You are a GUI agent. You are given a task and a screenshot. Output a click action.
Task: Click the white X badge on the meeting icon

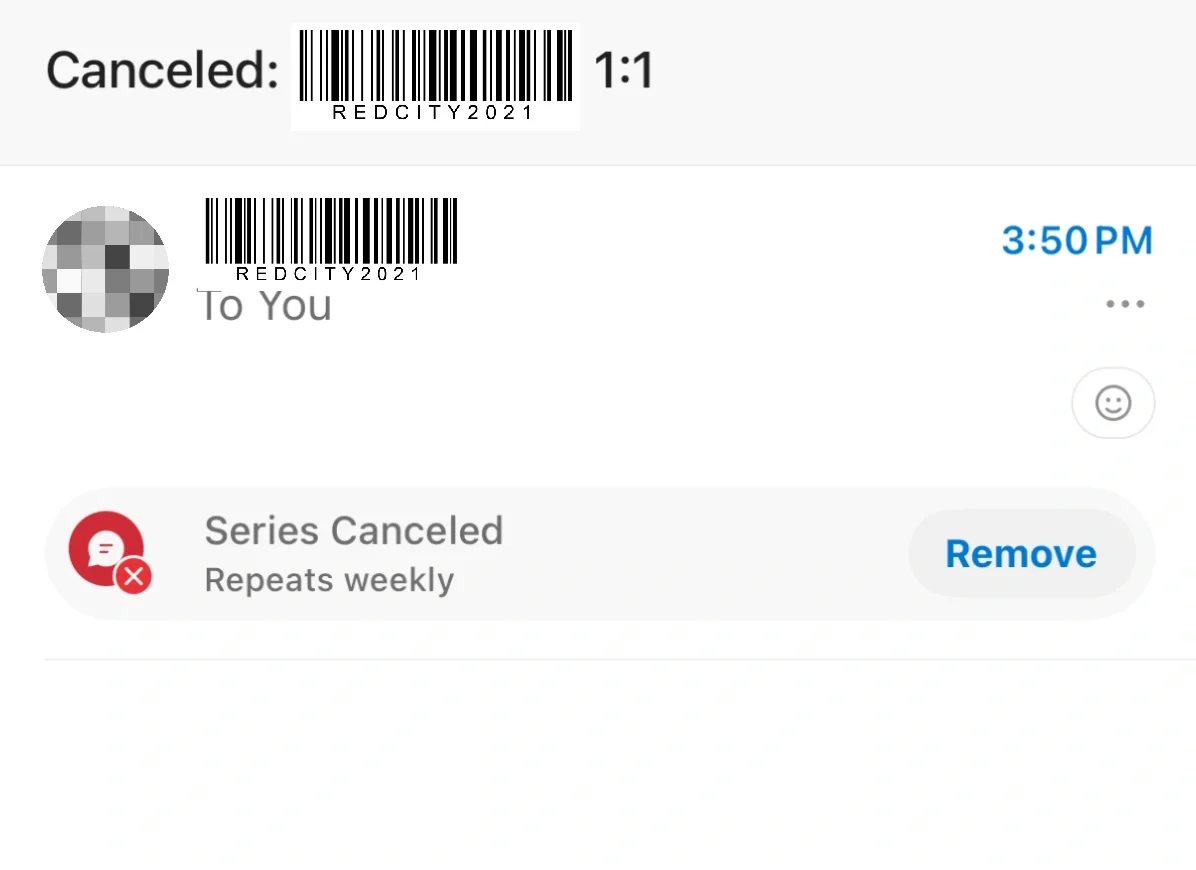click(x=133, y=576)
